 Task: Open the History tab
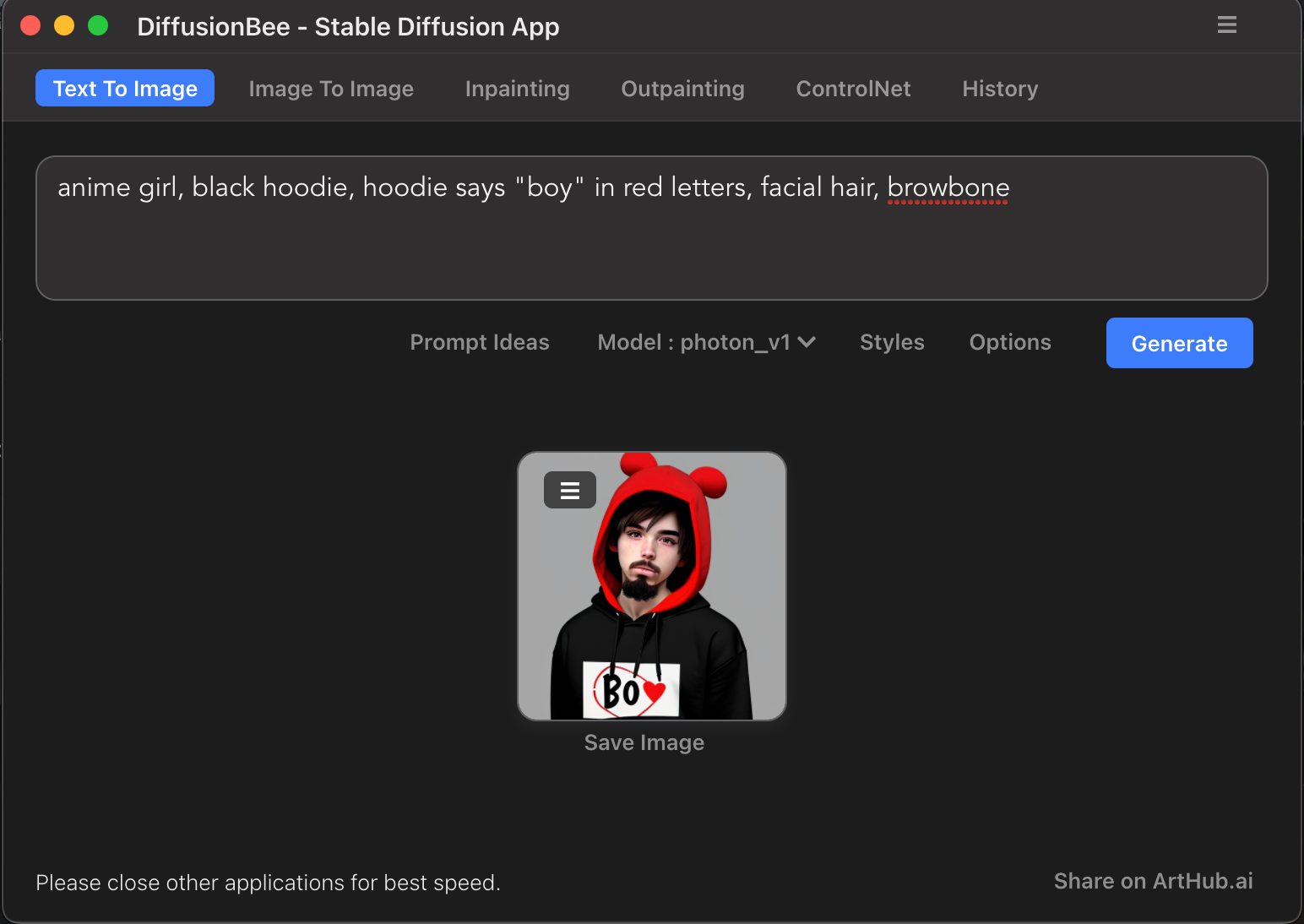[x=1000, y=89]
